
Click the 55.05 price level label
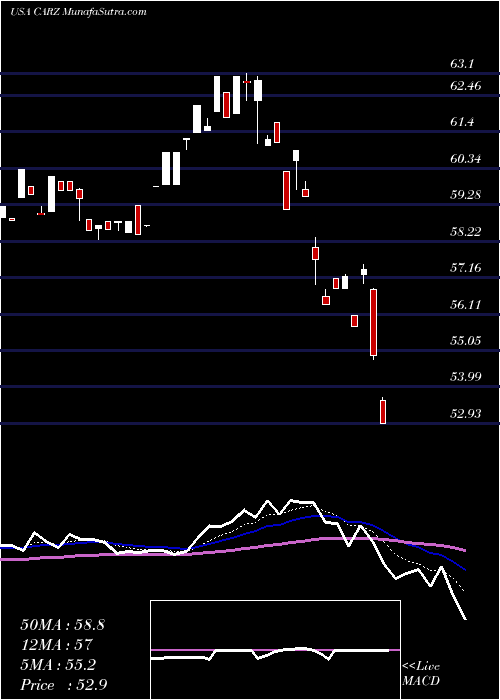click(466, 341)
